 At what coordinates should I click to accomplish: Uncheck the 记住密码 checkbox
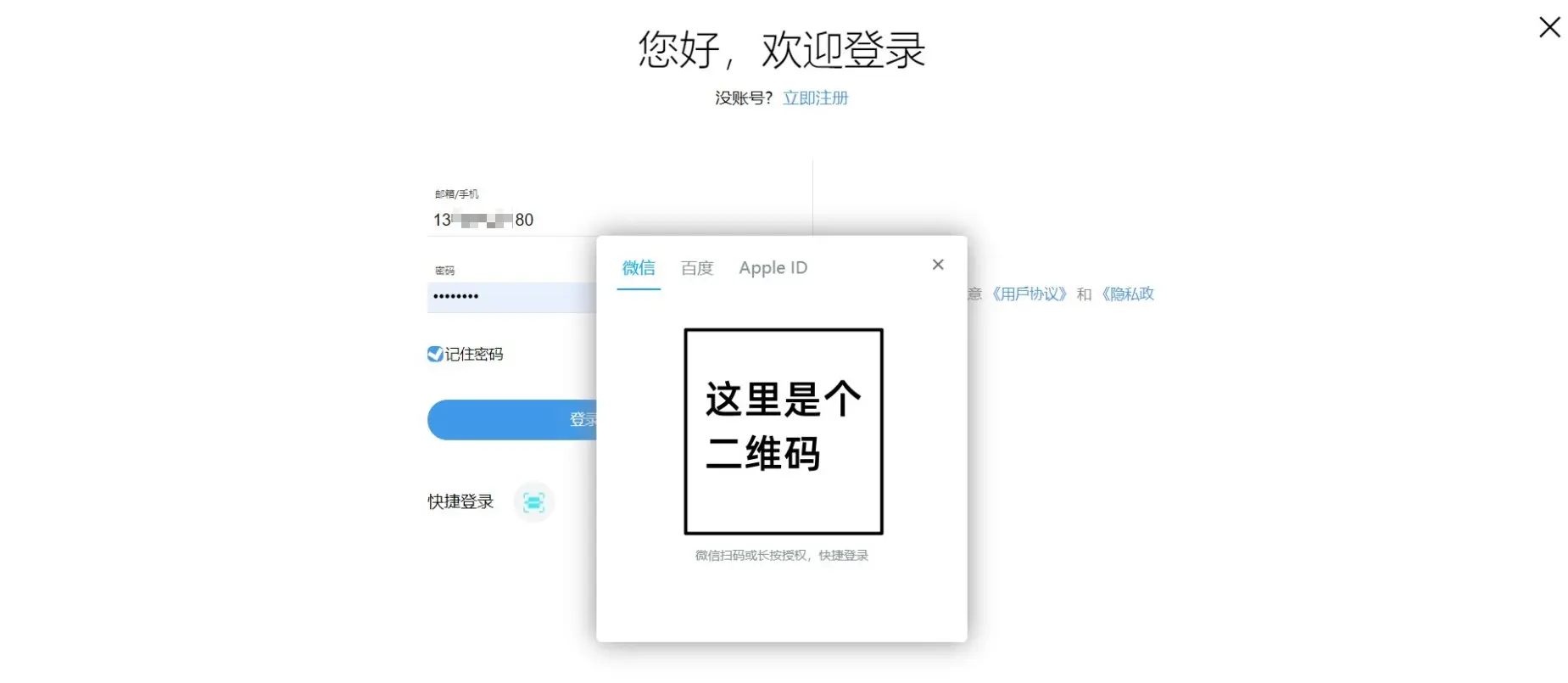435,354
